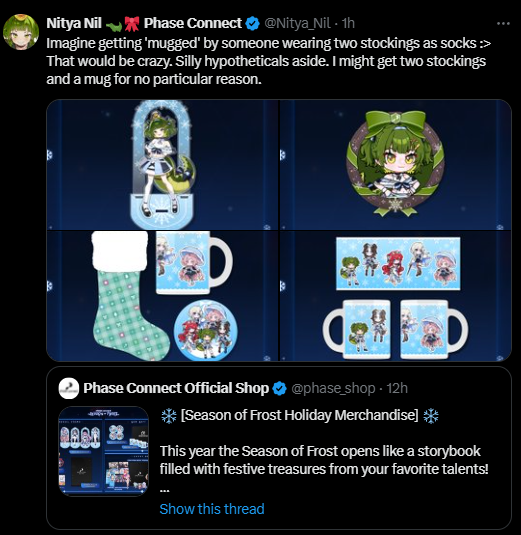
Task: Click the snowflake emoji before Season of Frost
Action: pos(169,416)
